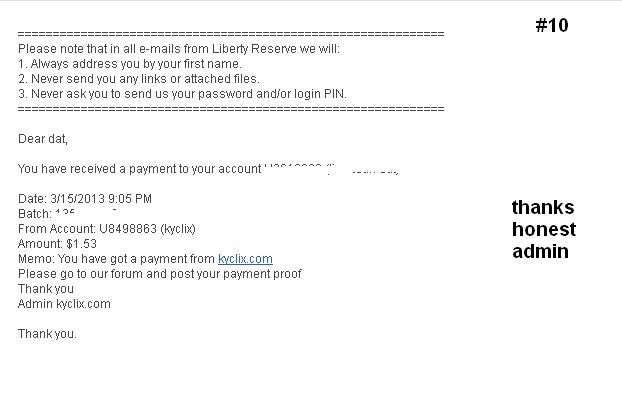This screenshot has width=622, height=404.
Task: Open the blue kyclix.com link in the memo
Action: click(x=245, y=259)
